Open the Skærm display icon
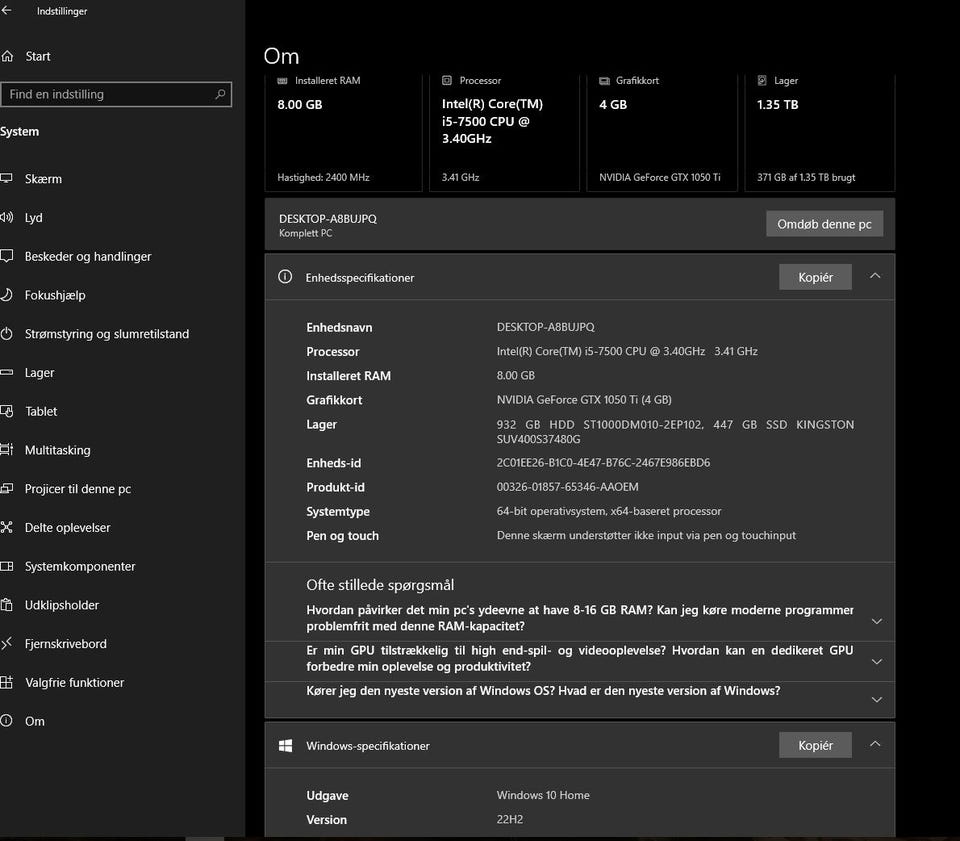This screenshot has width=960, height=841. tap(7, 179)
